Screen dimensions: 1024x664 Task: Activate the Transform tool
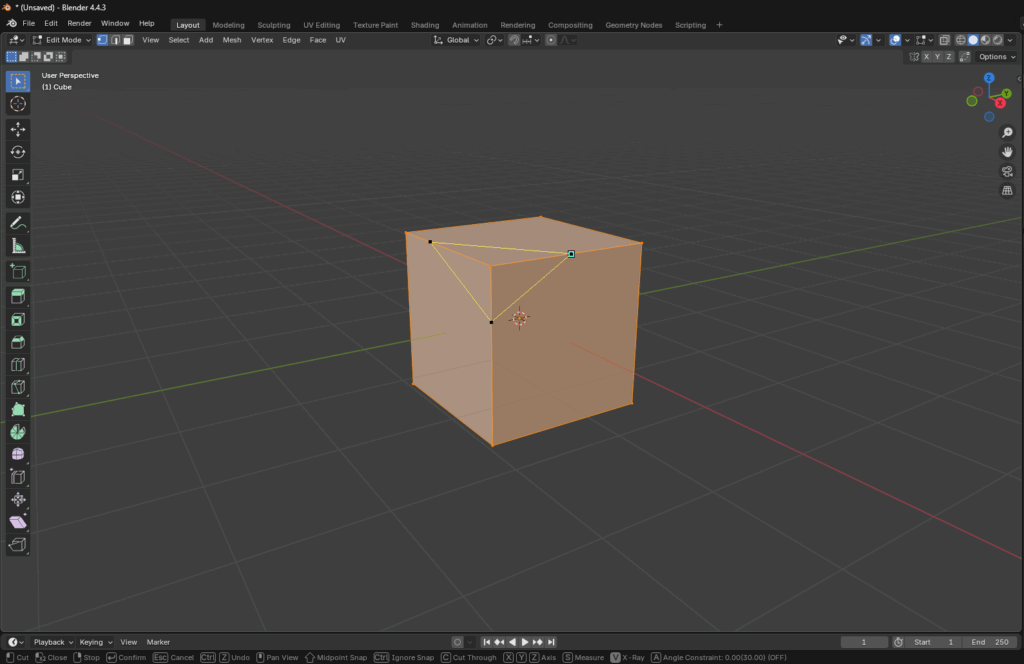(x=18, y=197)
